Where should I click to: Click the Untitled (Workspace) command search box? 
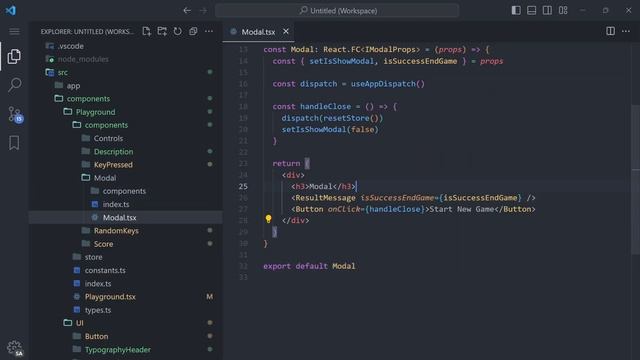pos(337,11)
